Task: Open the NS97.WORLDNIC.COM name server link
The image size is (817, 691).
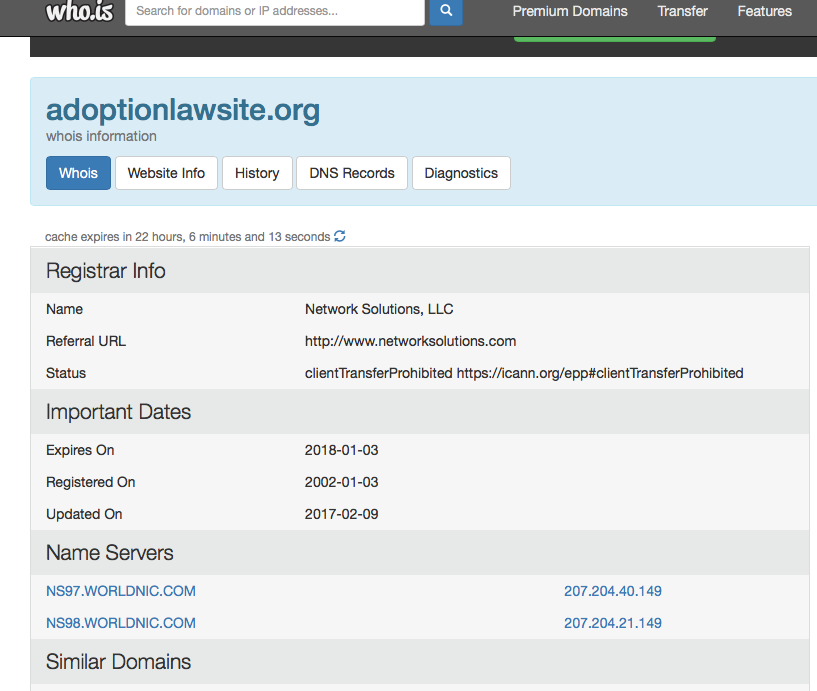Action: pyautogui.click(x=121, y=591)
